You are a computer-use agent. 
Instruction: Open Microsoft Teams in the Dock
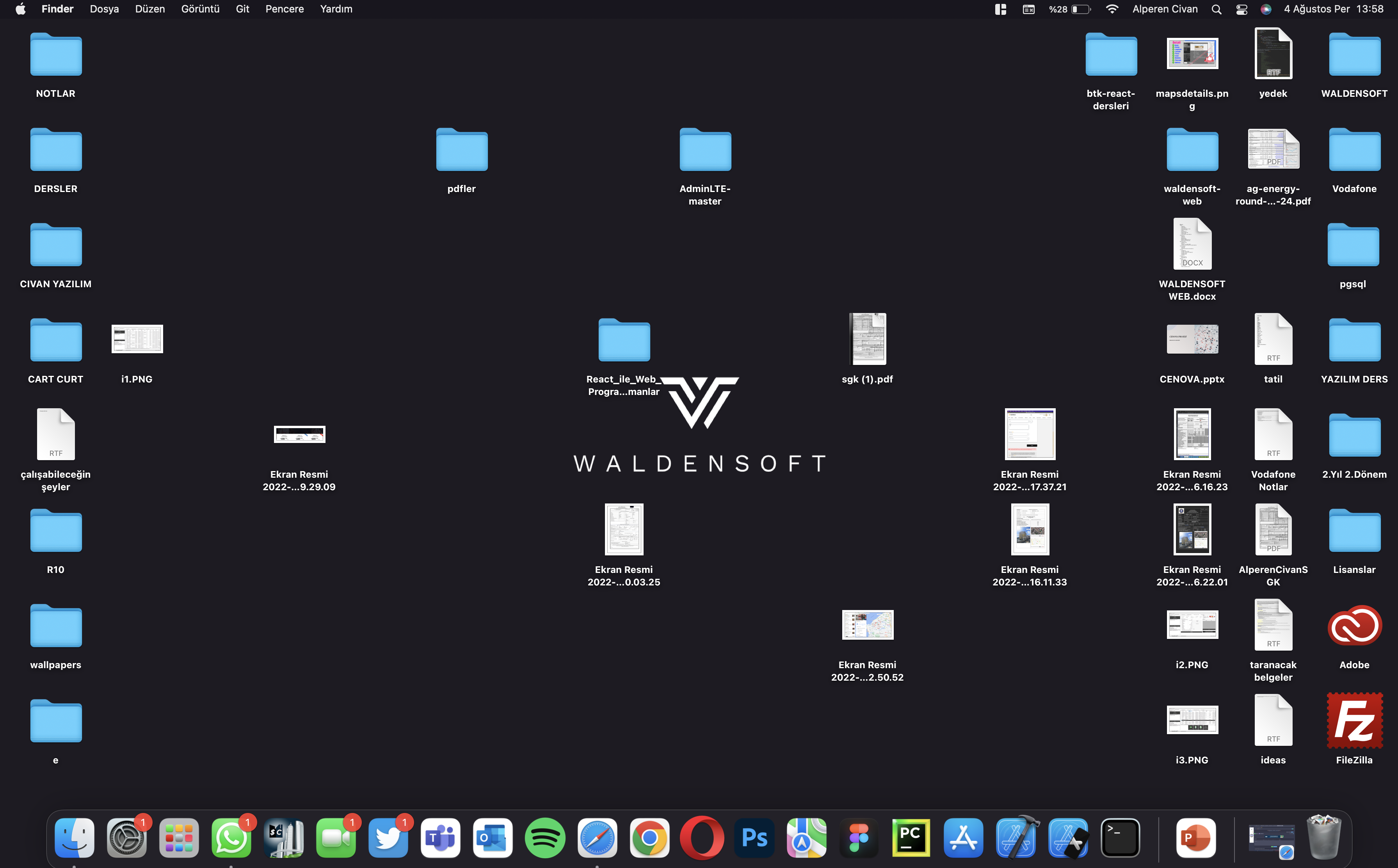pyautogui.click(x=440, y=838)
